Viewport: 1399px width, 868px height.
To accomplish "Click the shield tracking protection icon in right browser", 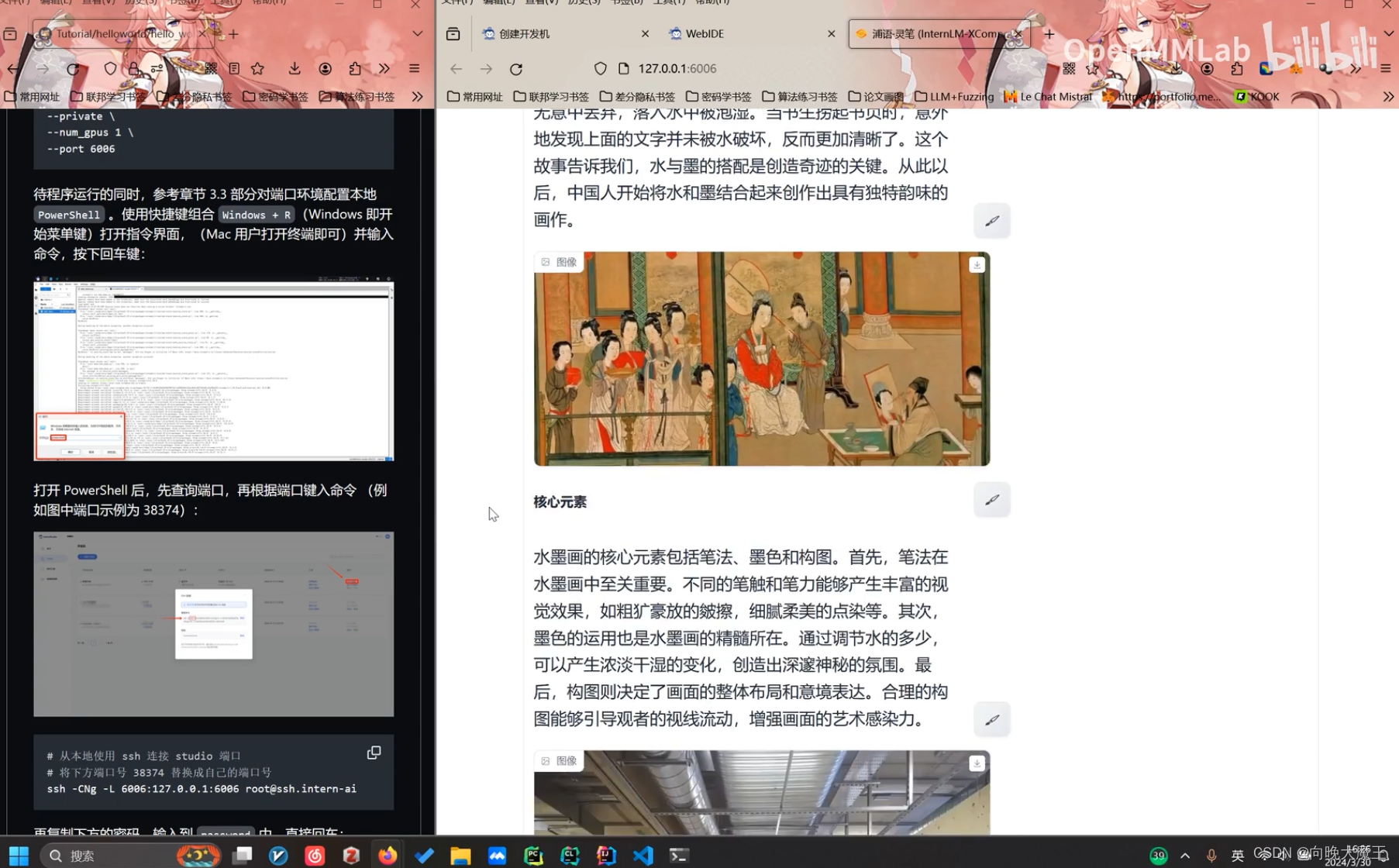I will (600, 69).
